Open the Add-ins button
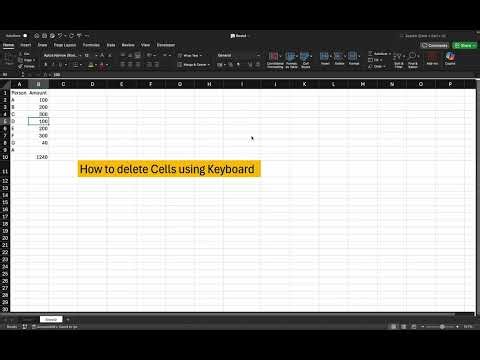 coord(432,59)
